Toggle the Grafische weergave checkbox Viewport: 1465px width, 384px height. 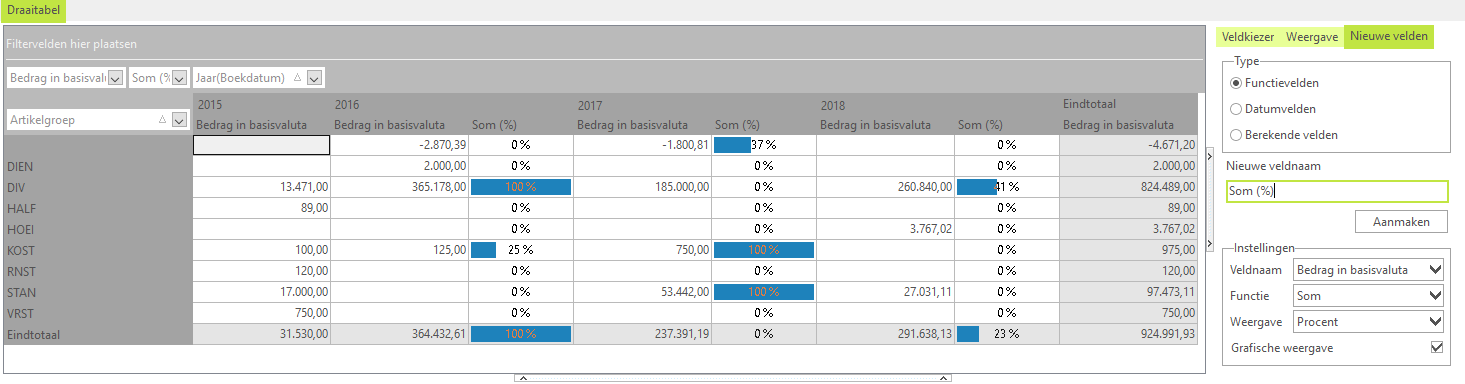(x=1437, y=348)
